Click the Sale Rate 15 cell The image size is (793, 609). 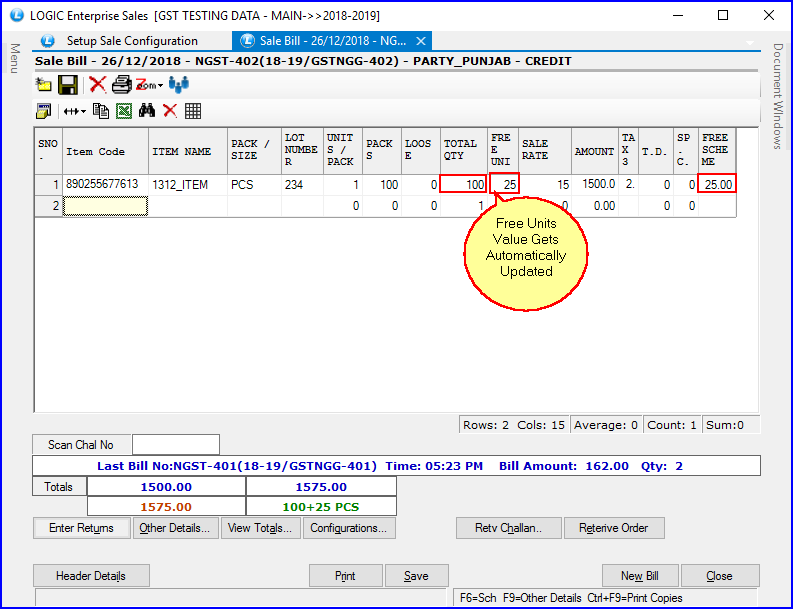tap(545, 185)
